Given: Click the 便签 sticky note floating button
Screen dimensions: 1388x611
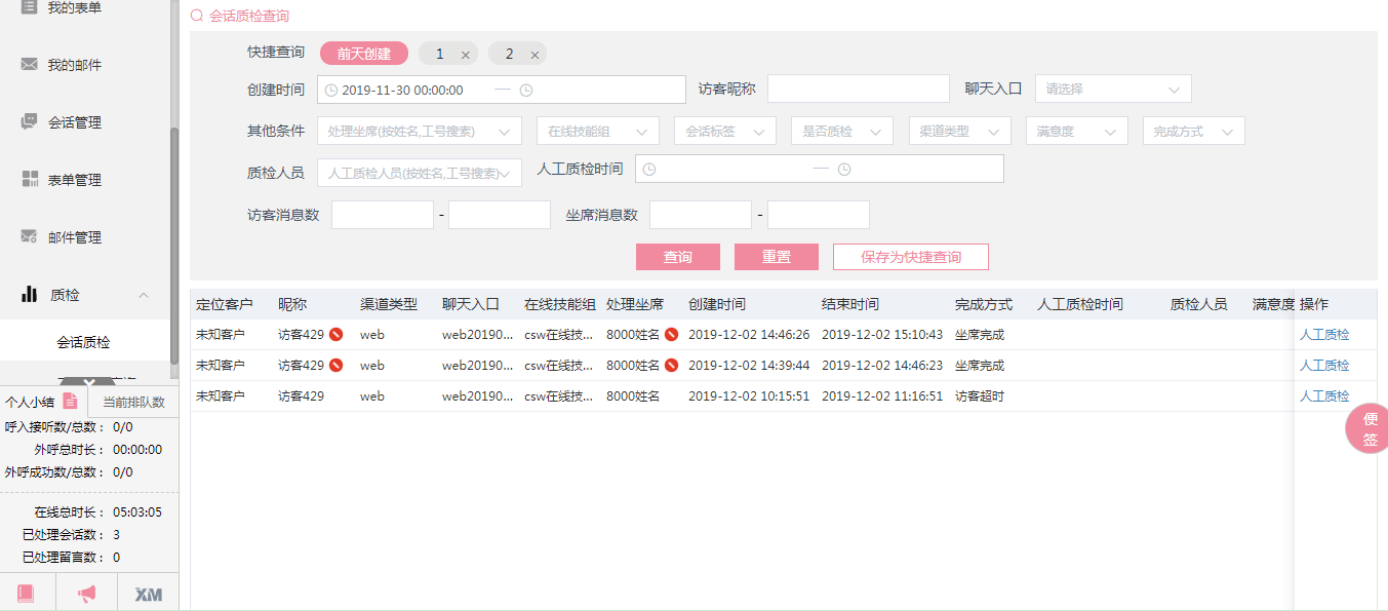Looking at the screenshot, I should pyautogui.click(x=1369, y=429).
